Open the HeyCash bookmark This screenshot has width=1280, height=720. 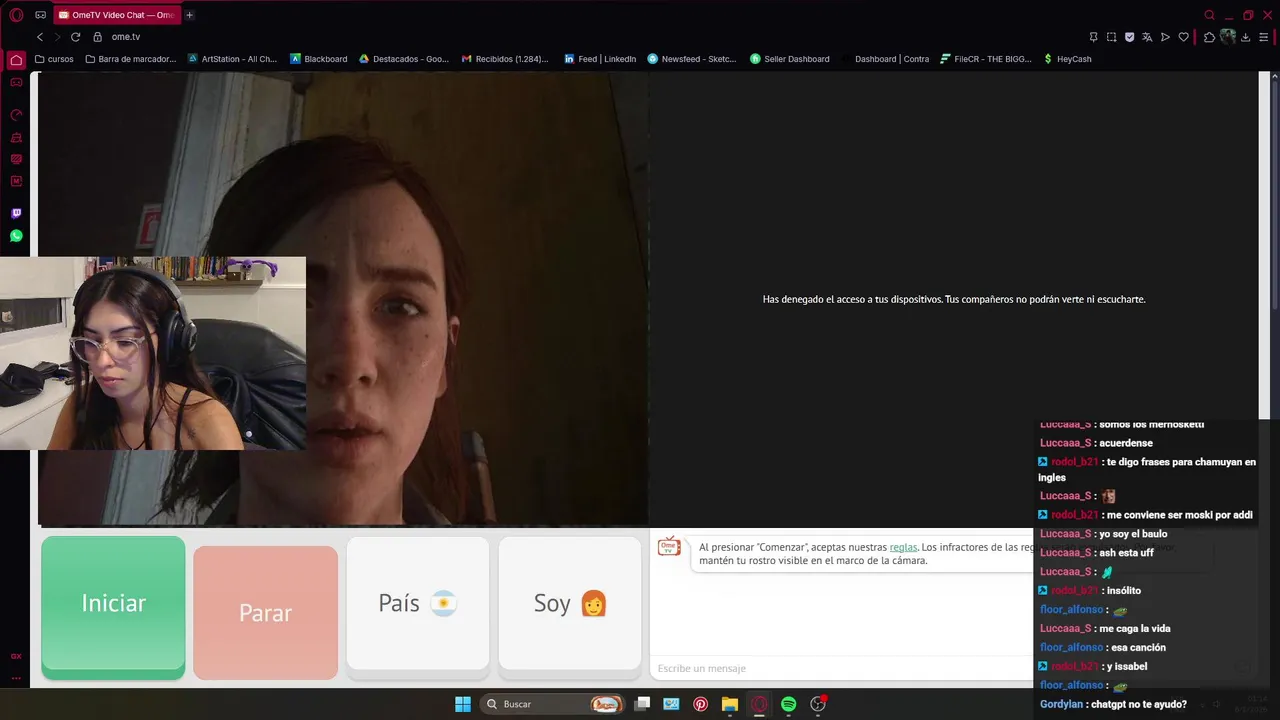click(1067, 59)
